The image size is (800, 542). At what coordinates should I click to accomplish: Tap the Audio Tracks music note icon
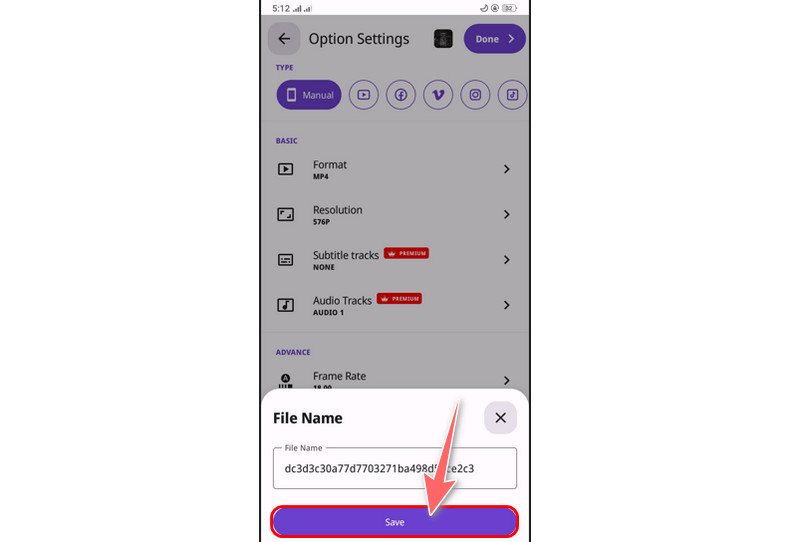[285, 305]
